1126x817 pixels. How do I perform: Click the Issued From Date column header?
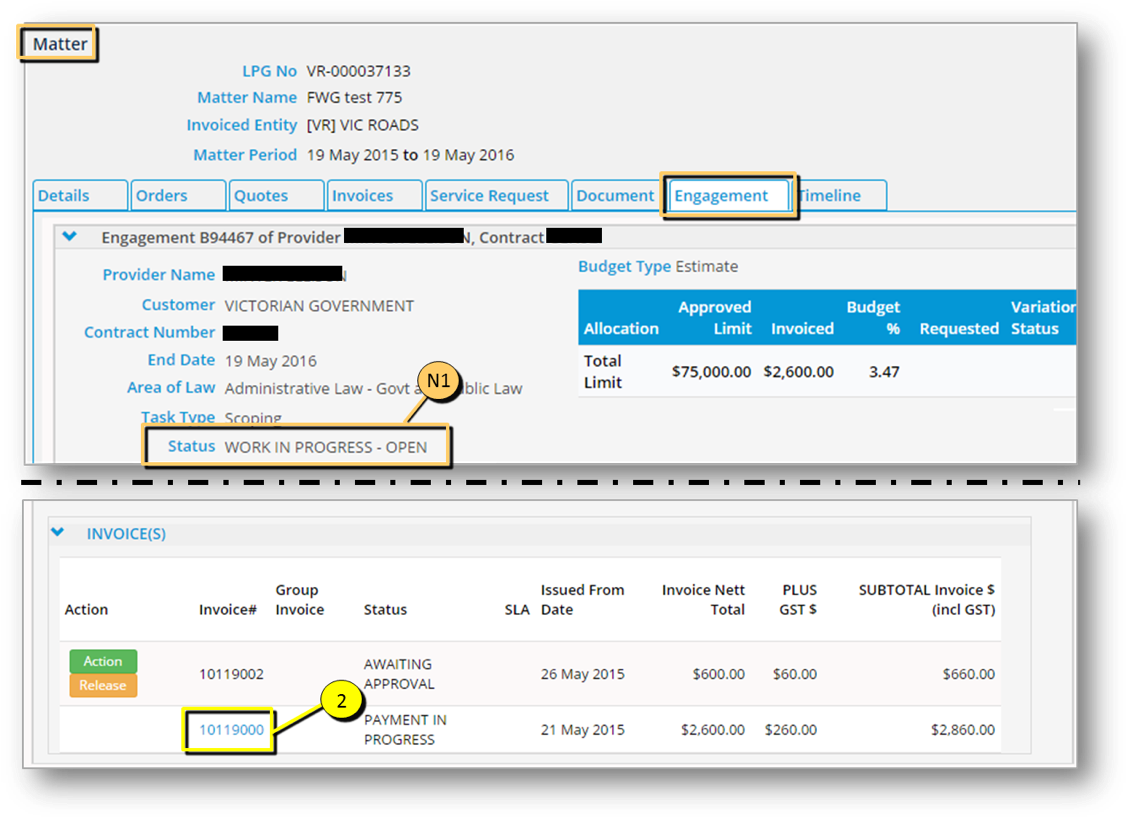(582, 599)
